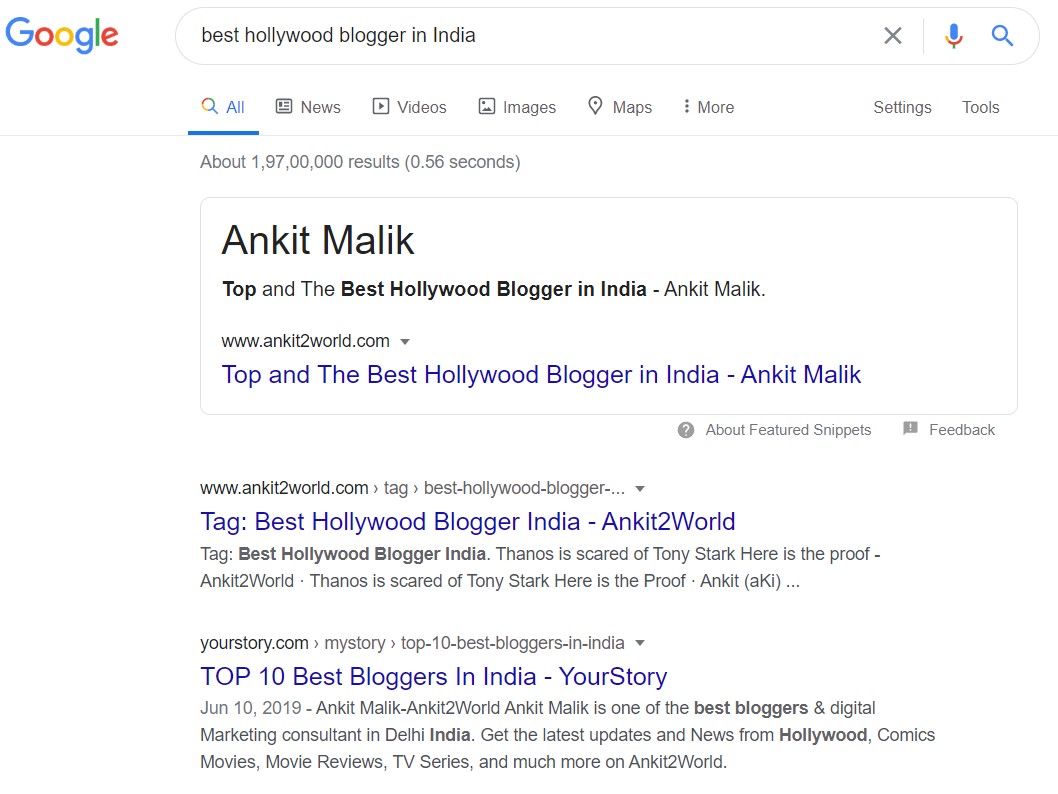Start voice search with microphone icon

pyautogui.click(x=953, y=36)
